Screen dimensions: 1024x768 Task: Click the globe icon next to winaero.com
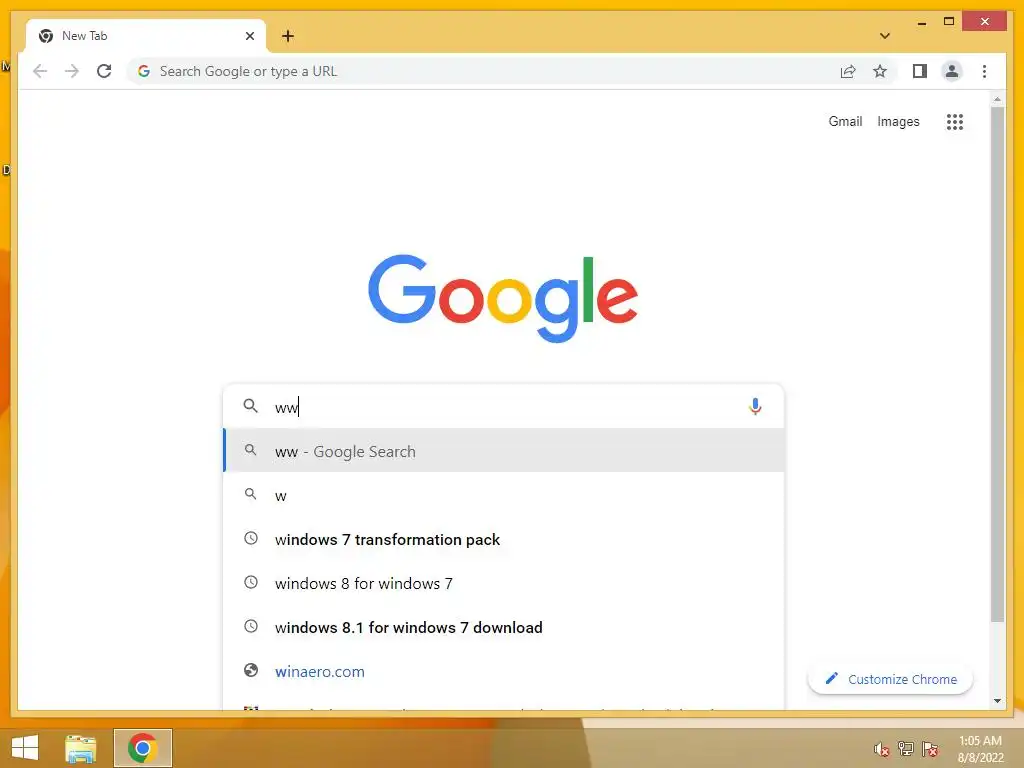pos(251,670)
